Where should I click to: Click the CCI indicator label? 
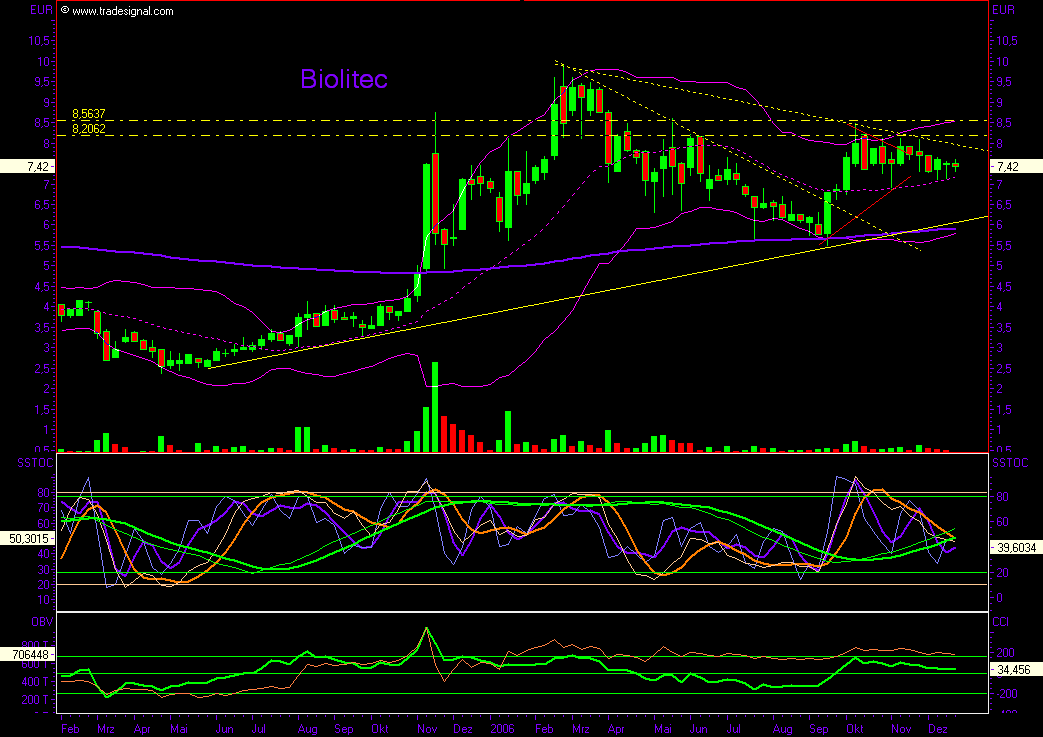pos(1000,622)
